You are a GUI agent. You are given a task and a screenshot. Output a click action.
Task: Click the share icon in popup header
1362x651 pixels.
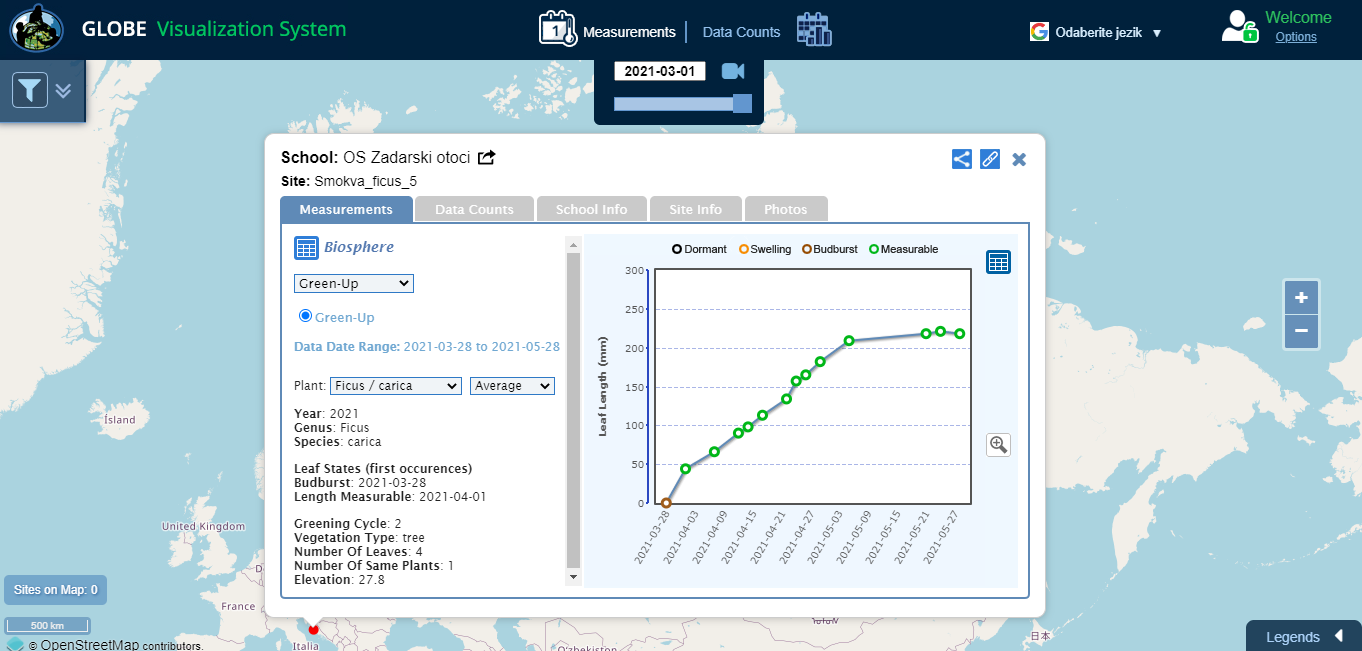[x=961, y=159]
